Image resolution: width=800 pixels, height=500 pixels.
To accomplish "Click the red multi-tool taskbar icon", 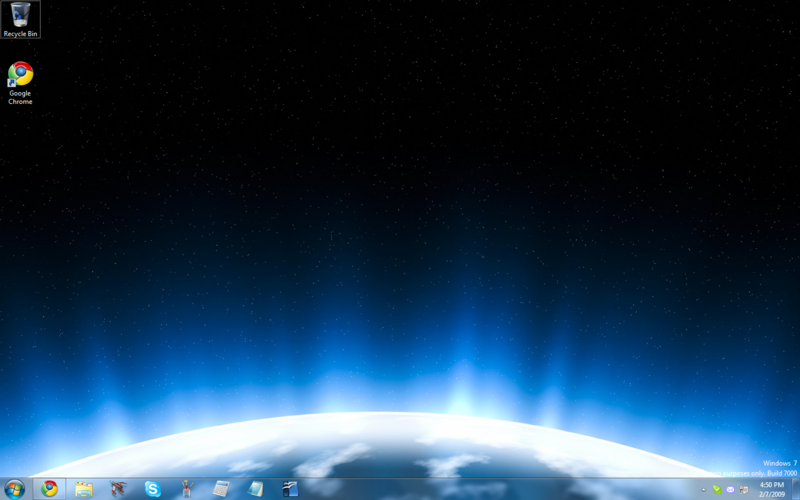I will 119,489.
